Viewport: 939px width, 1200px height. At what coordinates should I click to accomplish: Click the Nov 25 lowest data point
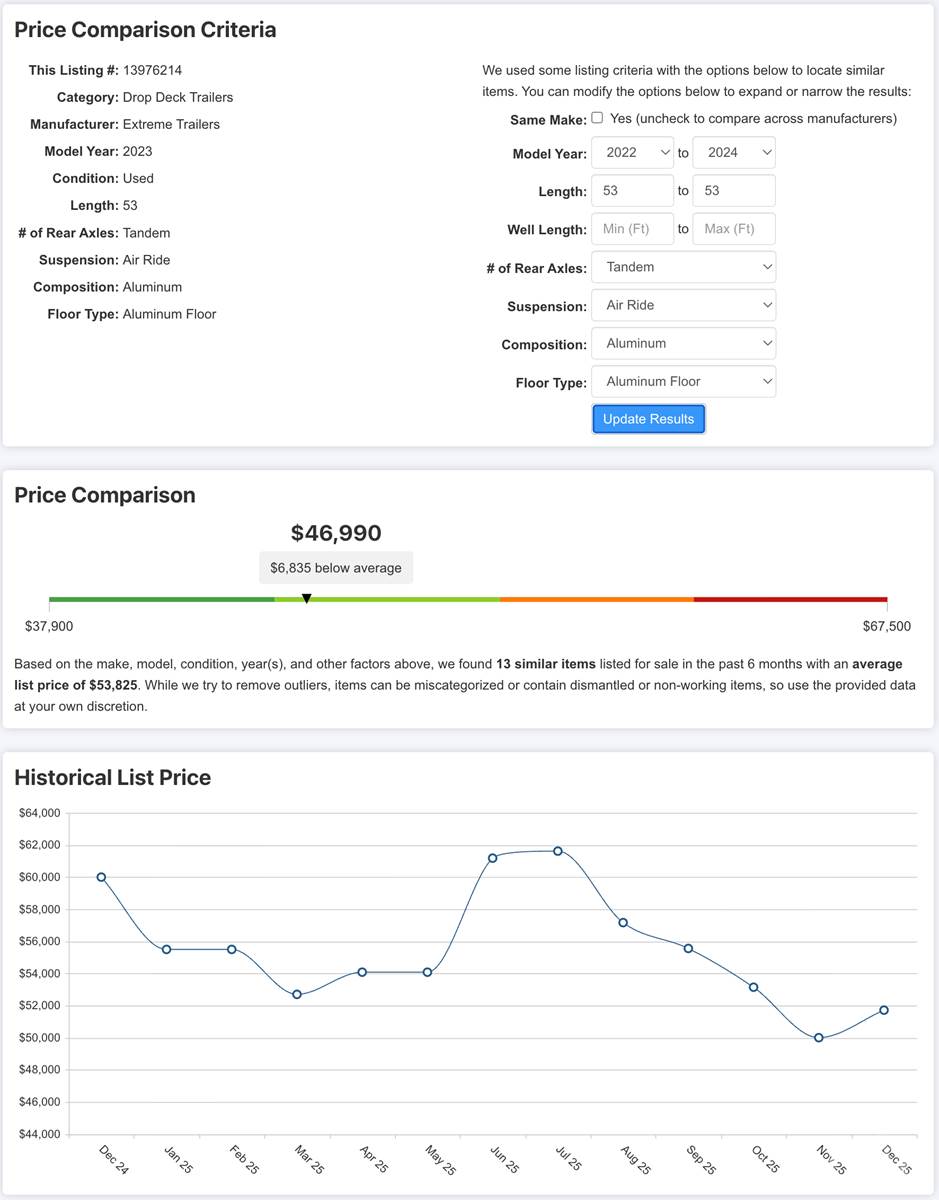[819, 1037]
